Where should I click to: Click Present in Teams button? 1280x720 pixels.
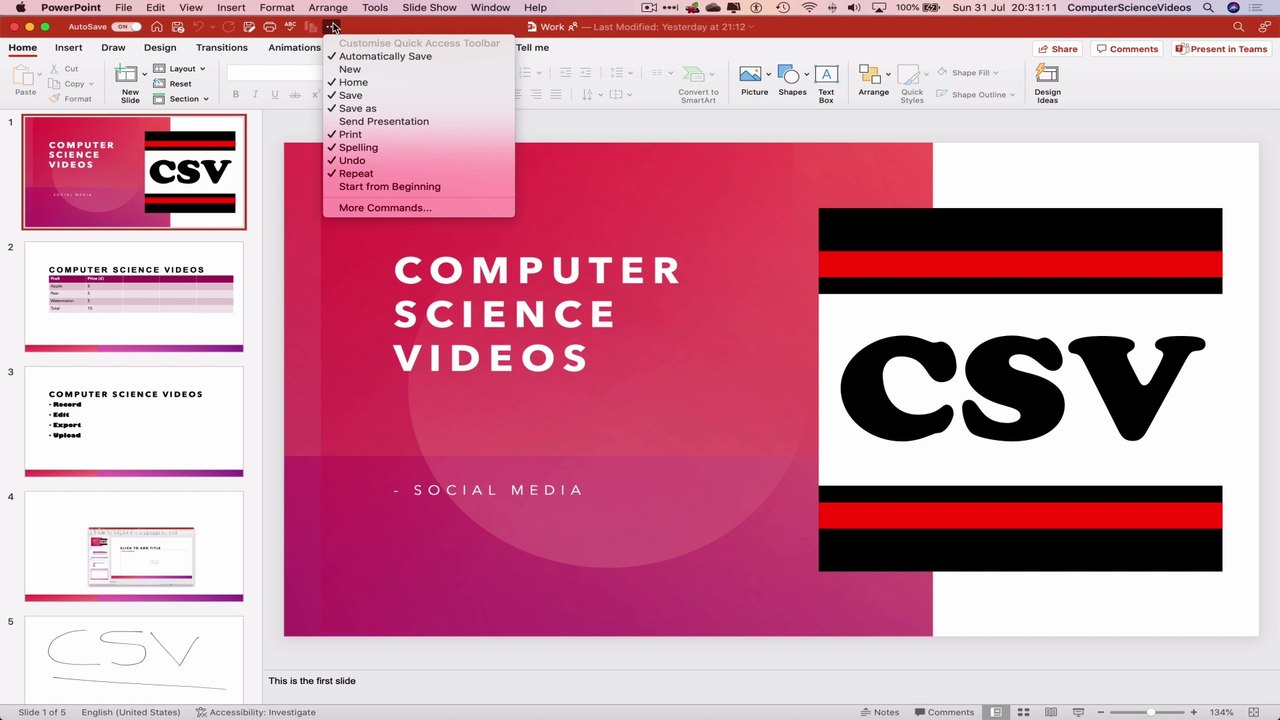pyautogui.click(x=1221, y=49)
